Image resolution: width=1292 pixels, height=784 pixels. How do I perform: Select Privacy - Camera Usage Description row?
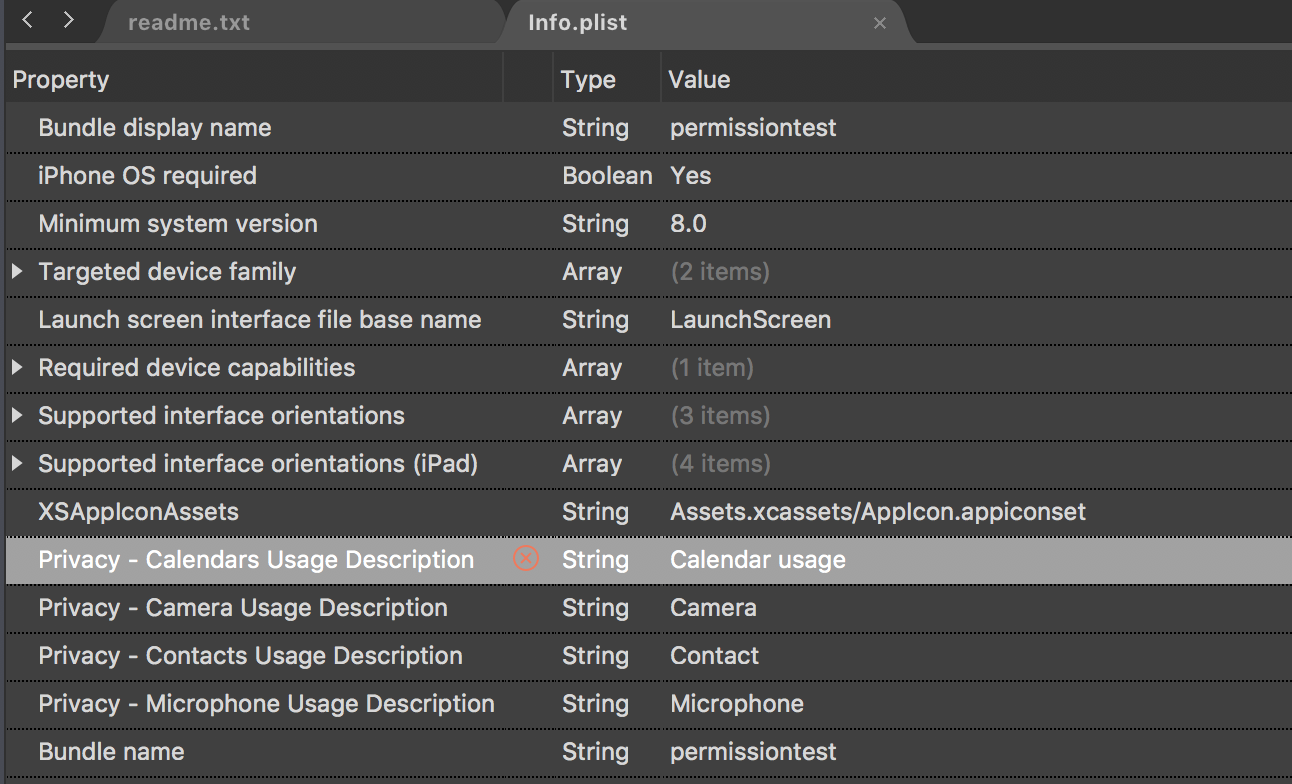(x=243, y=608)
